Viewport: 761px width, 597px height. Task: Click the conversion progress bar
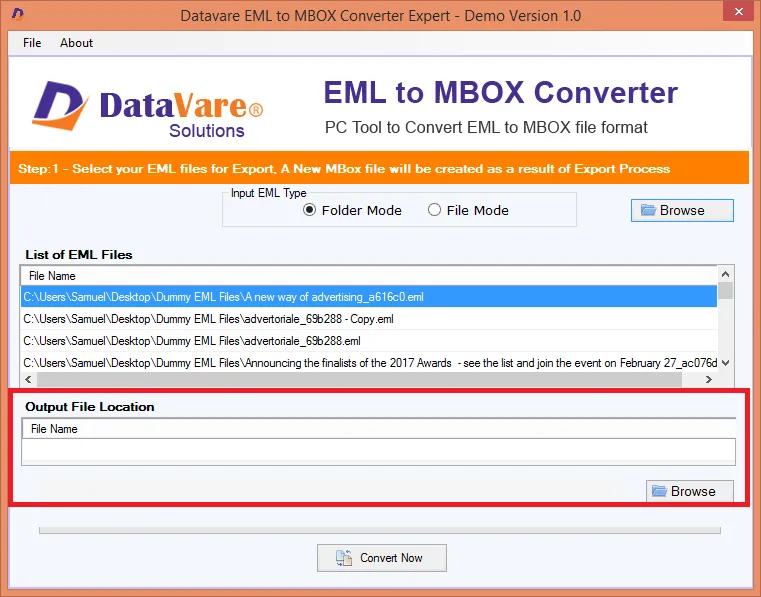coord(380,531)
